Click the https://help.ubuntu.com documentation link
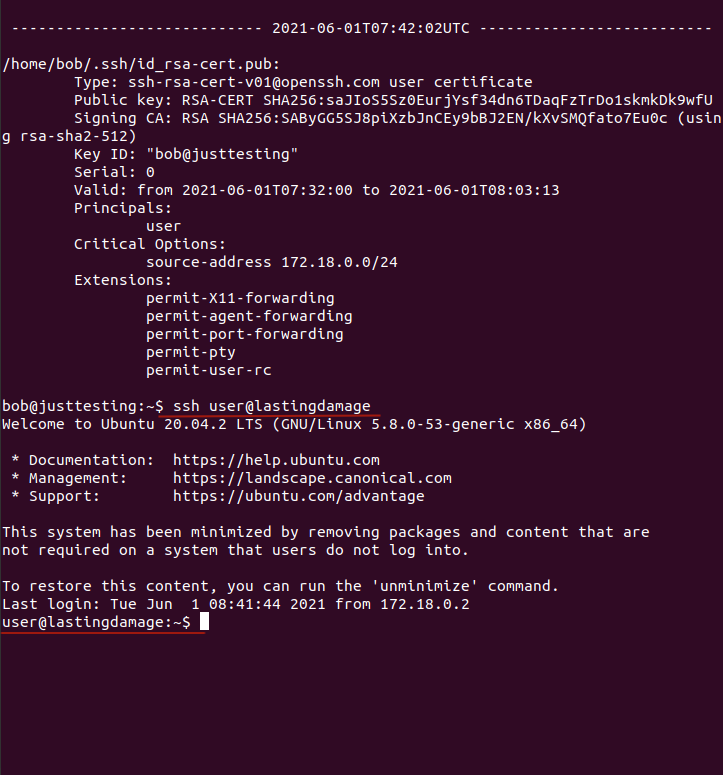 (276, 460)
